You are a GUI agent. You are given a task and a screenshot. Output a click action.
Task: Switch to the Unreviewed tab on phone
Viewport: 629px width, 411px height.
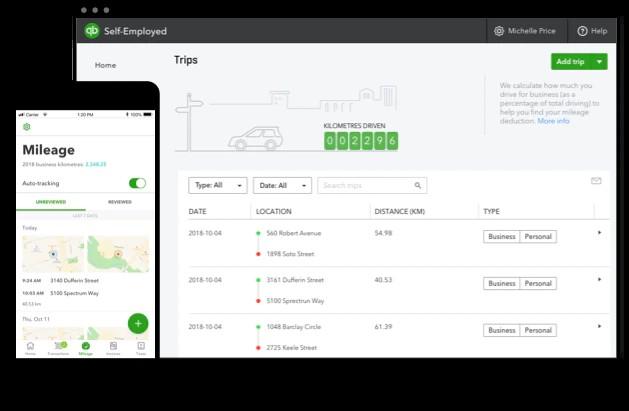(51, 202)
